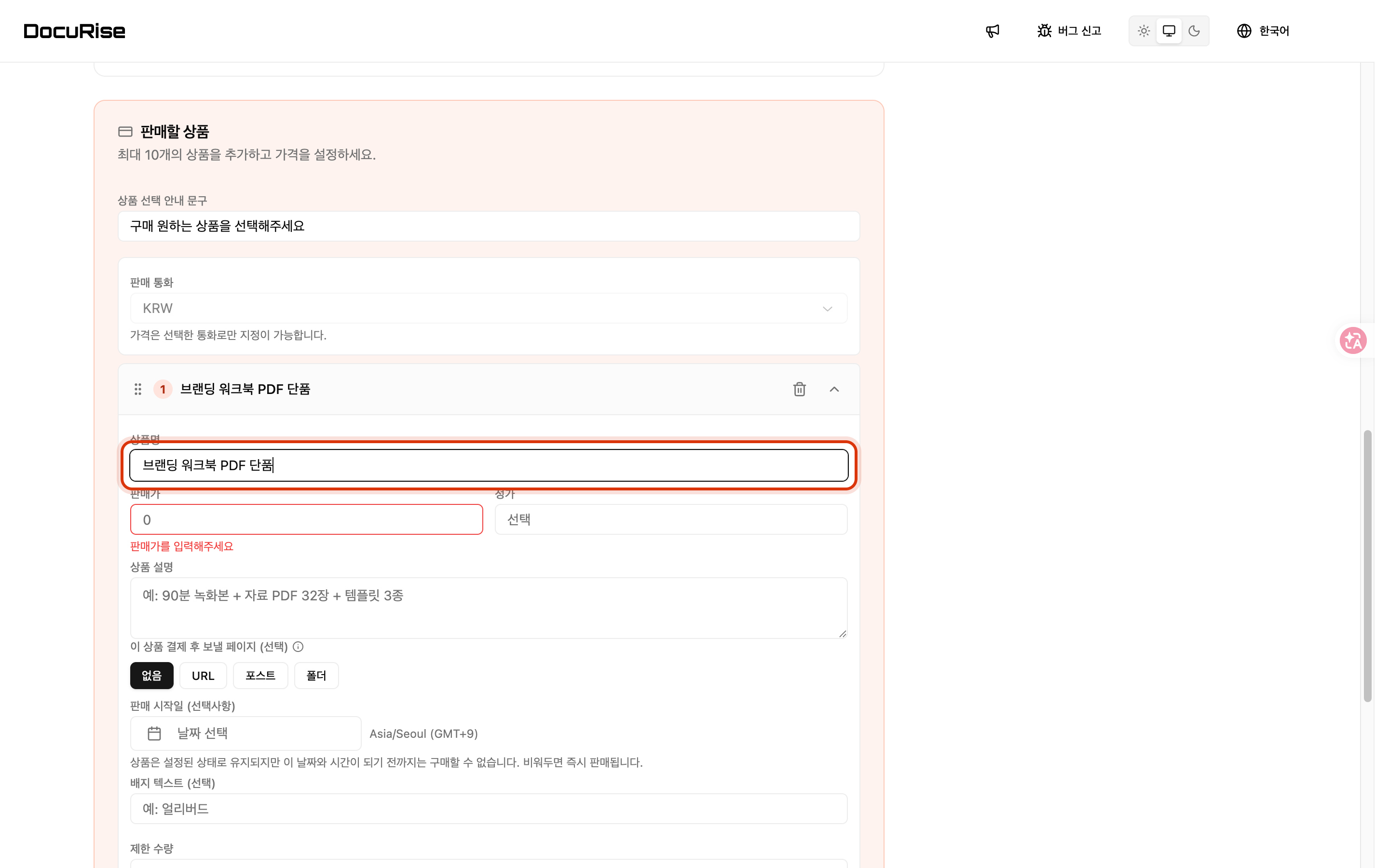1389x868 pixels.
Task: Focus the 판매가 price input field
Action: pos(307,519)
